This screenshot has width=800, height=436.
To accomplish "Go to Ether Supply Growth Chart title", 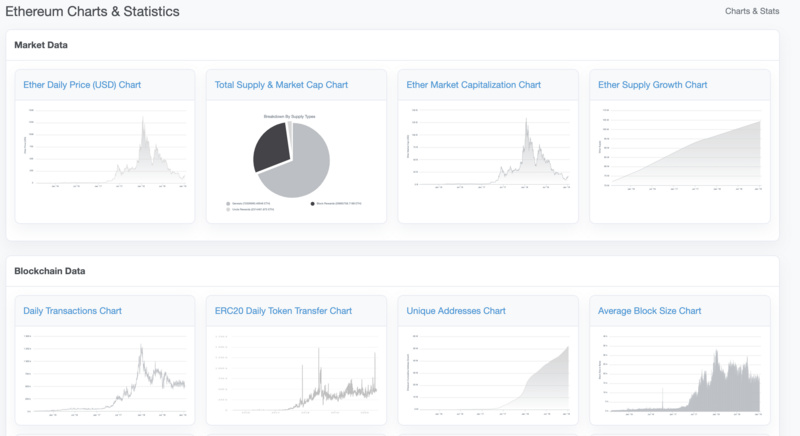I will coord(652,85).
